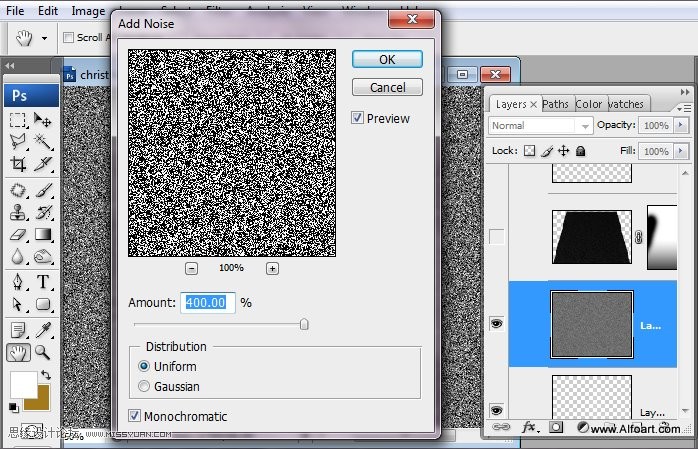Viewport: 698px width, 449px height.
Task: Zoom in the noise preview with plus
Action: coord(272,268)
